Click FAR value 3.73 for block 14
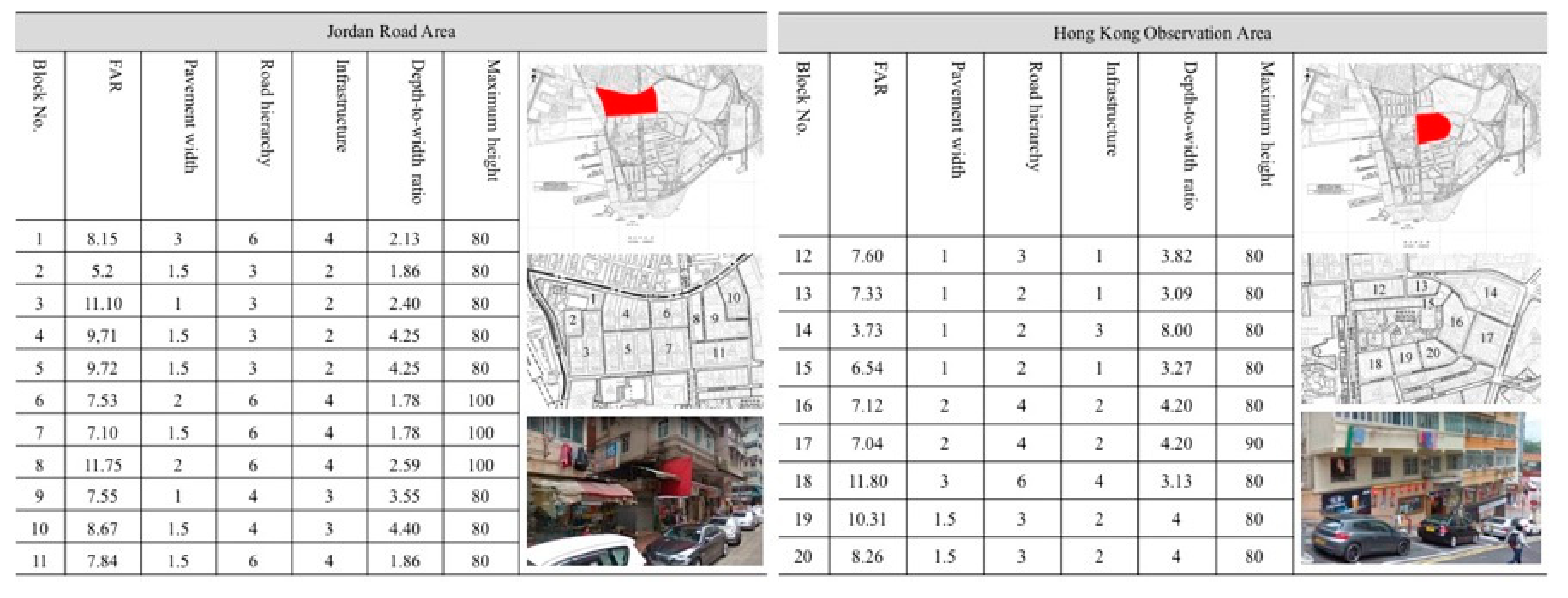Screen dimensions: 1568x598 pos(868,330)
